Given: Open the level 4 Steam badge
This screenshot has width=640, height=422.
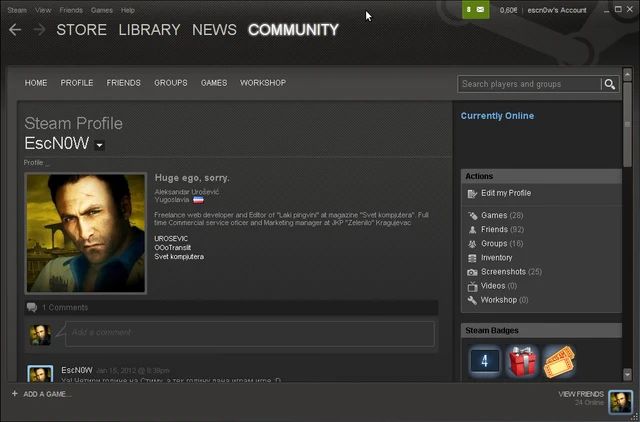Looking at the screenshot, I should click(x=484, y=361).
